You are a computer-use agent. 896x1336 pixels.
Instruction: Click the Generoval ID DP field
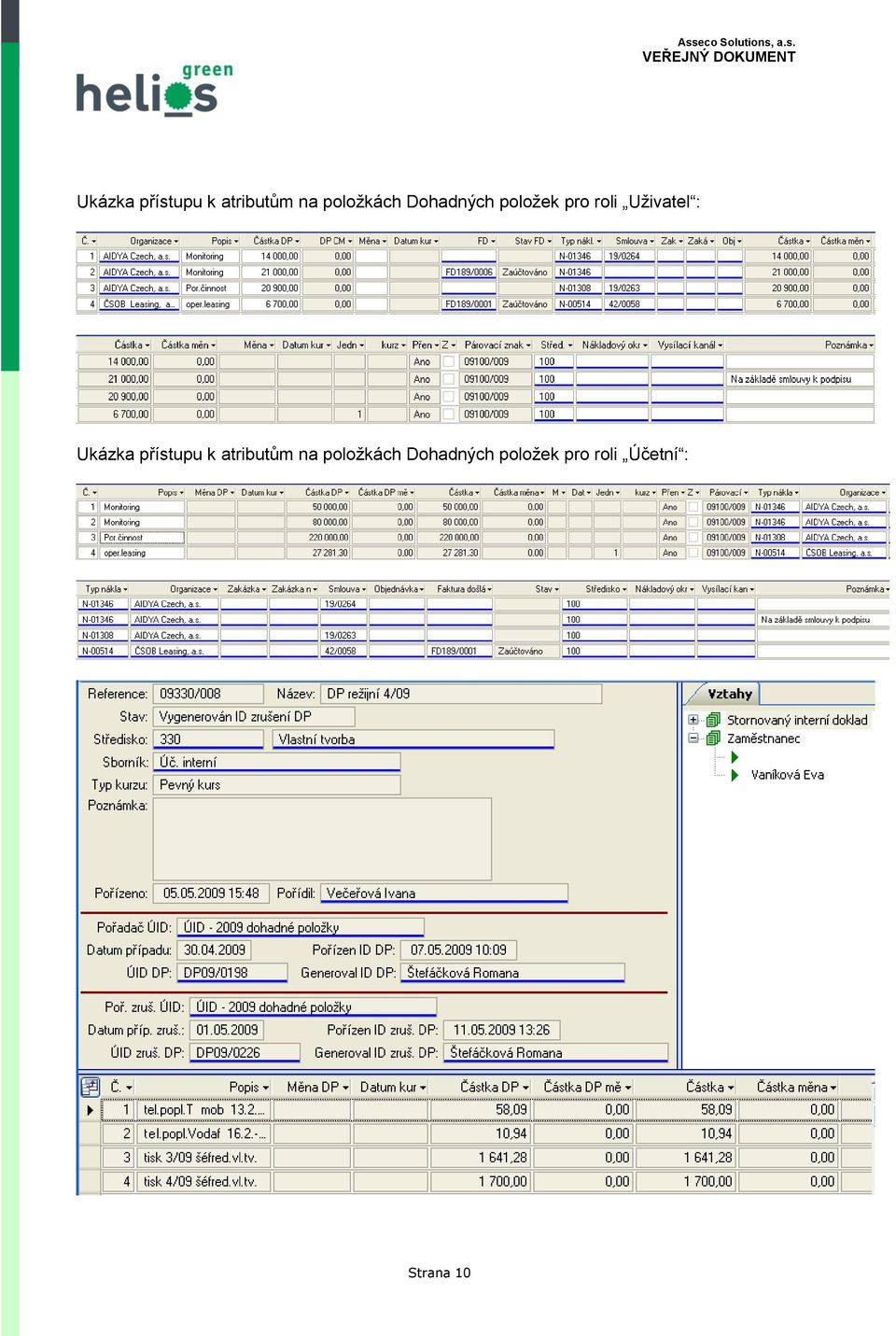coord(512,973)
